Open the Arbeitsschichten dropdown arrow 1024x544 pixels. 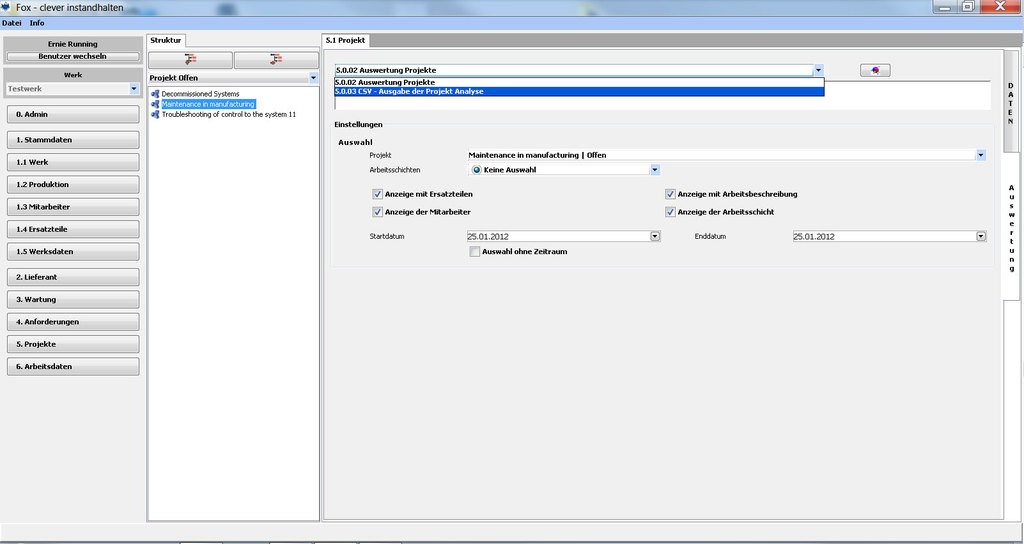click(655, 170)
